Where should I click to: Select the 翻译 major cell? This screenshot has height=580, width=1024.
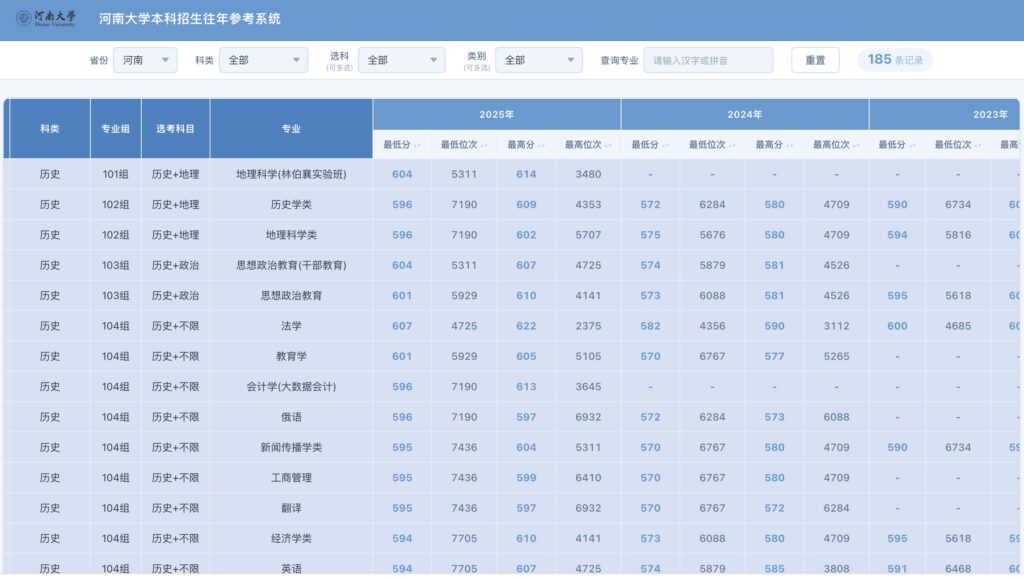click(x=291, y=508)
